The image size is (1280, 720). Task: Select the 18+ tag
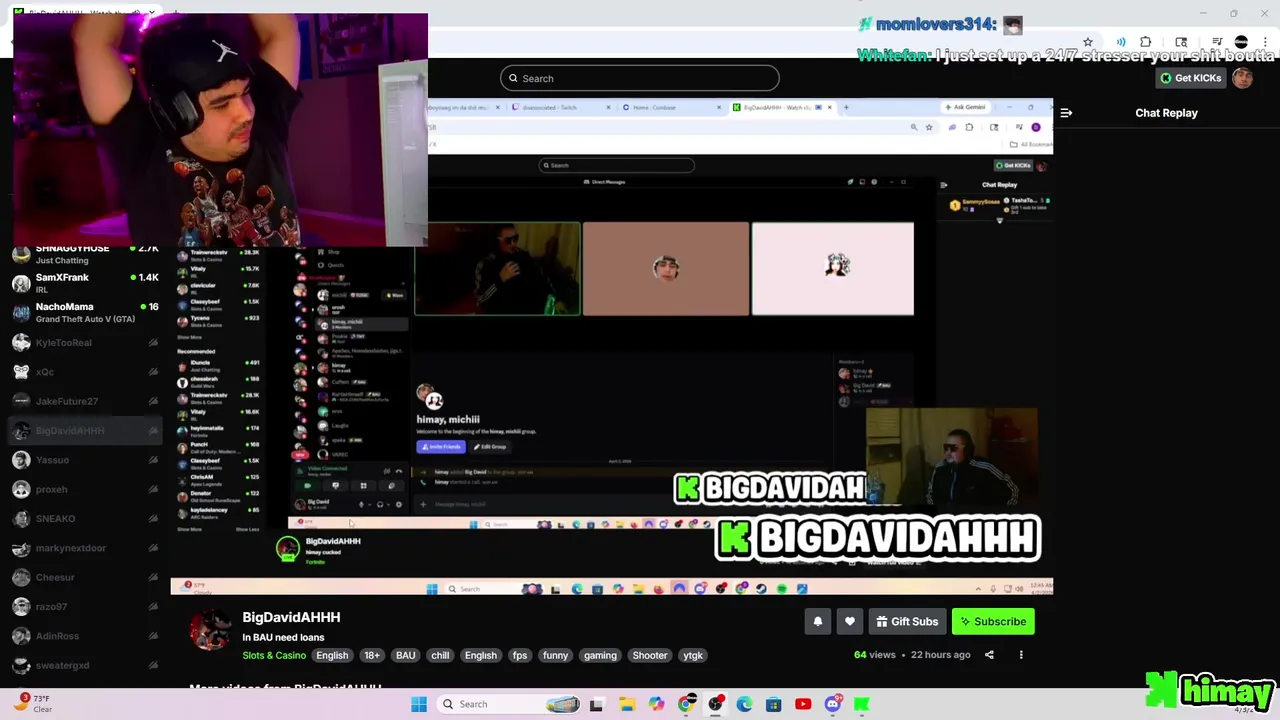click(372, 656)
